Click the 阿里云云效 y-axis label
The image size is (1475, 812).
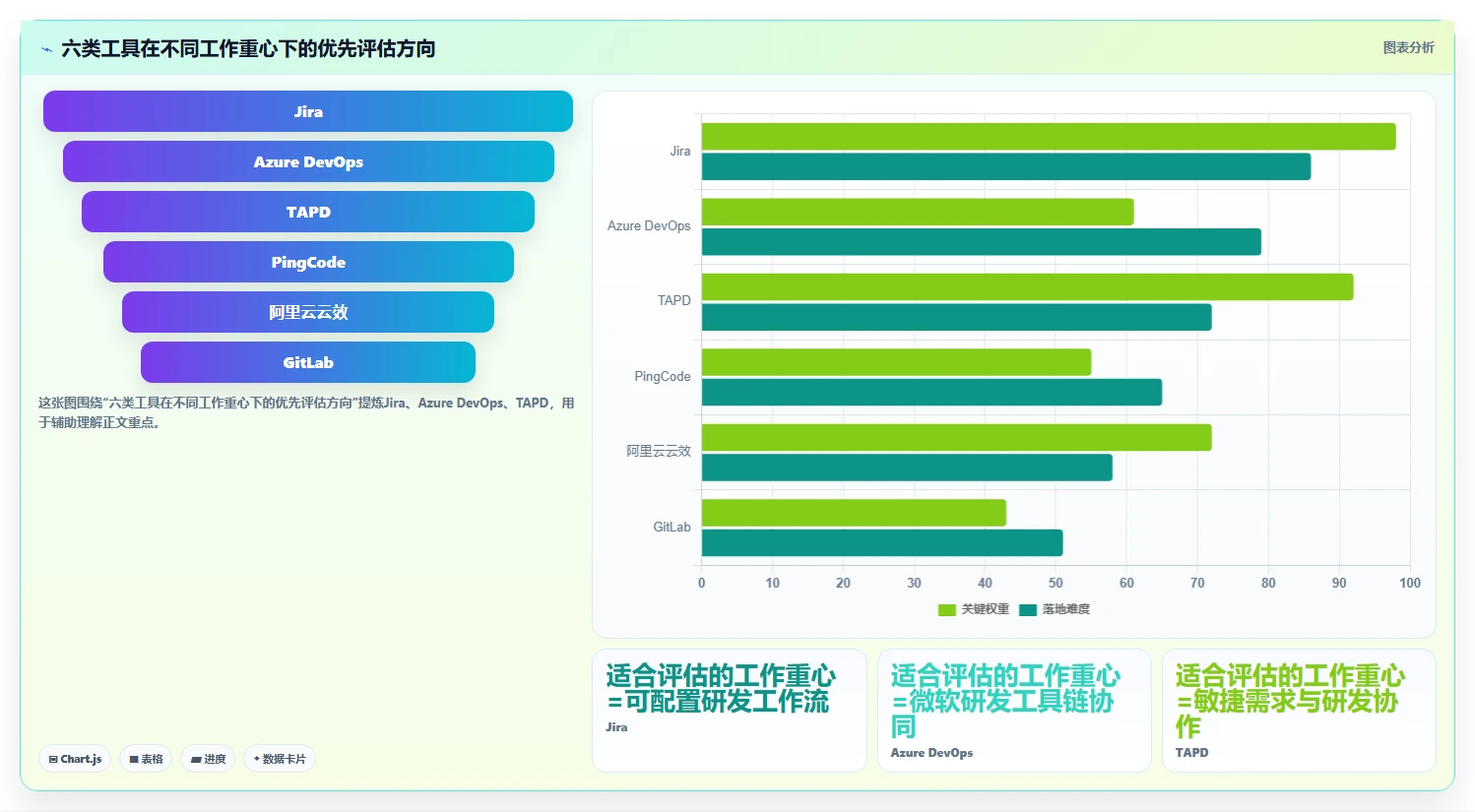pos(659,452)
